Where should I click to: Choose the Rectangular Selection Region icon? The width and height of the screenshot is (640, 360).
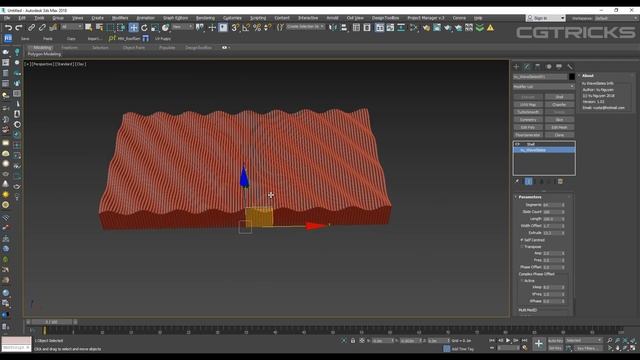coord(110,28)
